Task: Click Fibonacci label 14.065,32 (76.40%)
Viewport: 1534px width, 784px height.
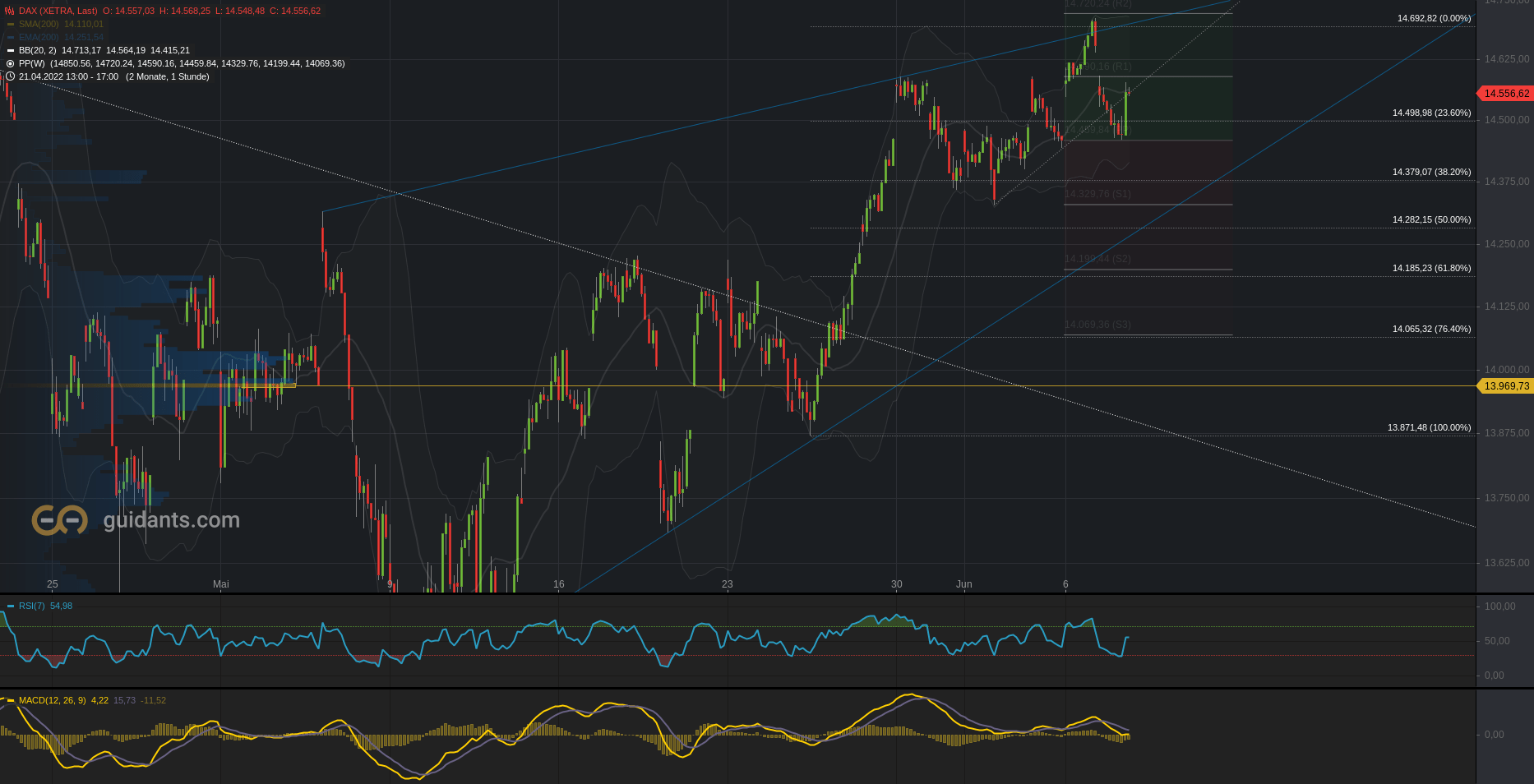Action: tap(1431, 329)
